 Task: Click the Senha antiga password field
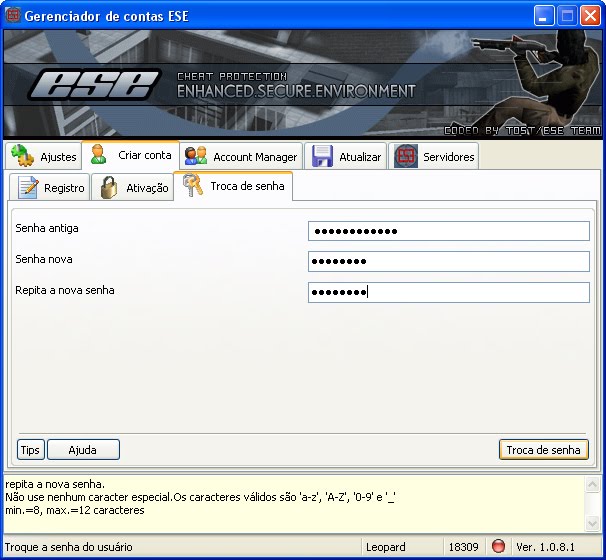pos(448,231)
